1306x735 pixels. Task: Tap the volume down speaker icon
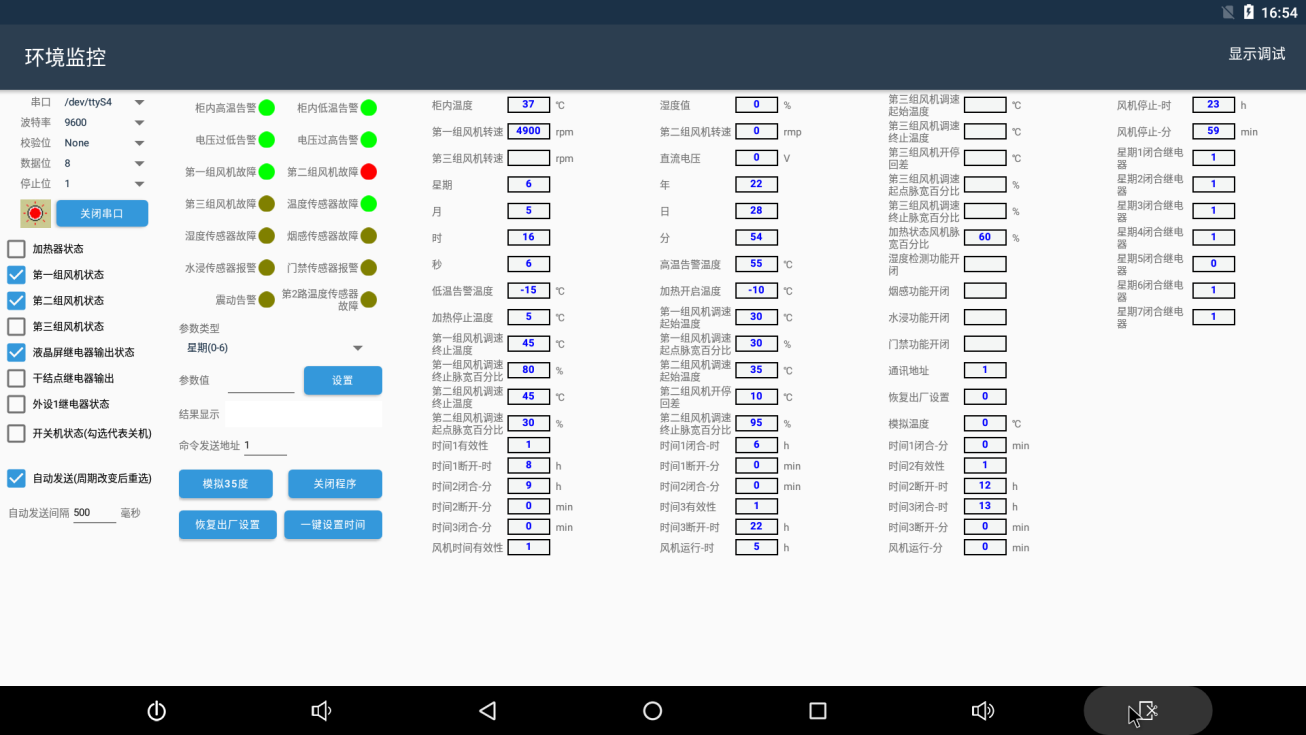(x=321, y=711)
